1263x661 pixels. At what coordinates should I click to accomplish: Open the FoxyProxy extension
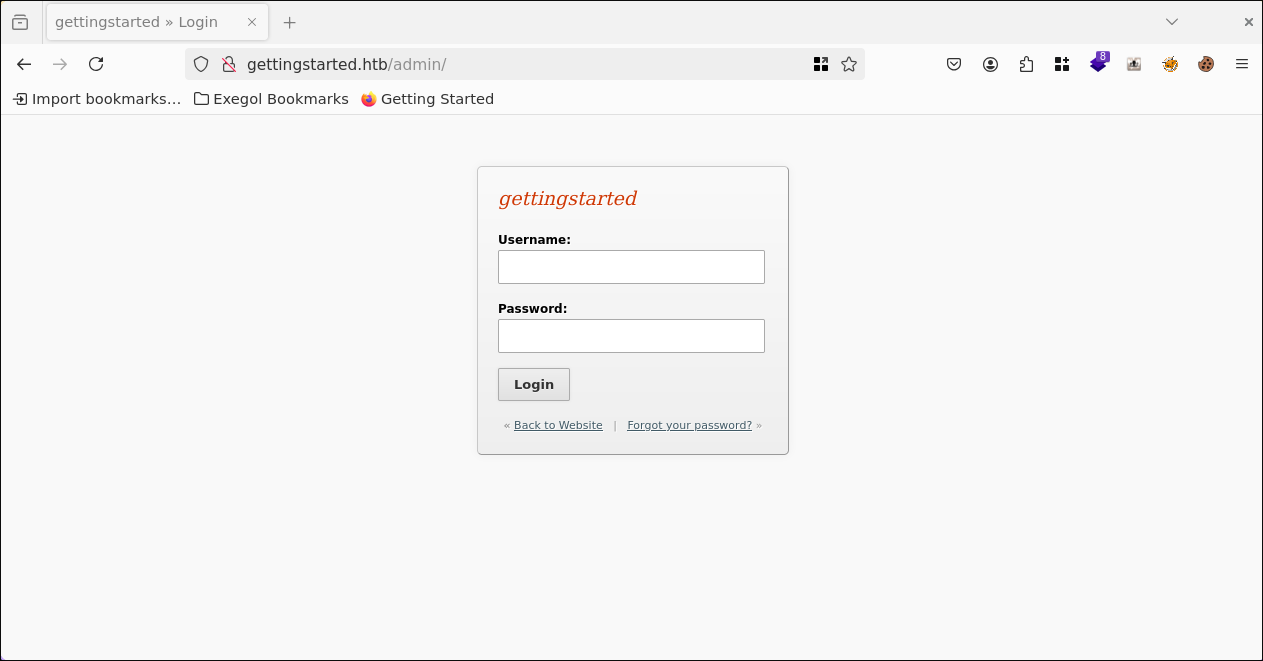pos(1170,64)
